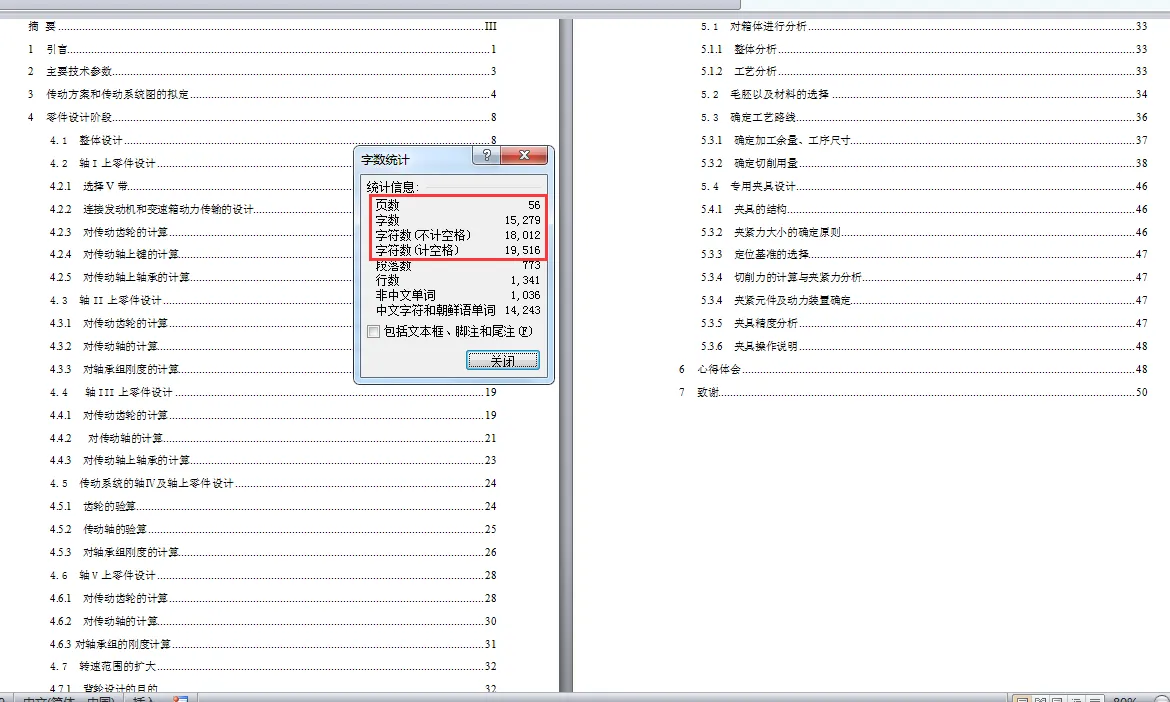The image size is (1170, 702).
Task: Click 7 致谢 contents entry
Action: pos(913,392)
